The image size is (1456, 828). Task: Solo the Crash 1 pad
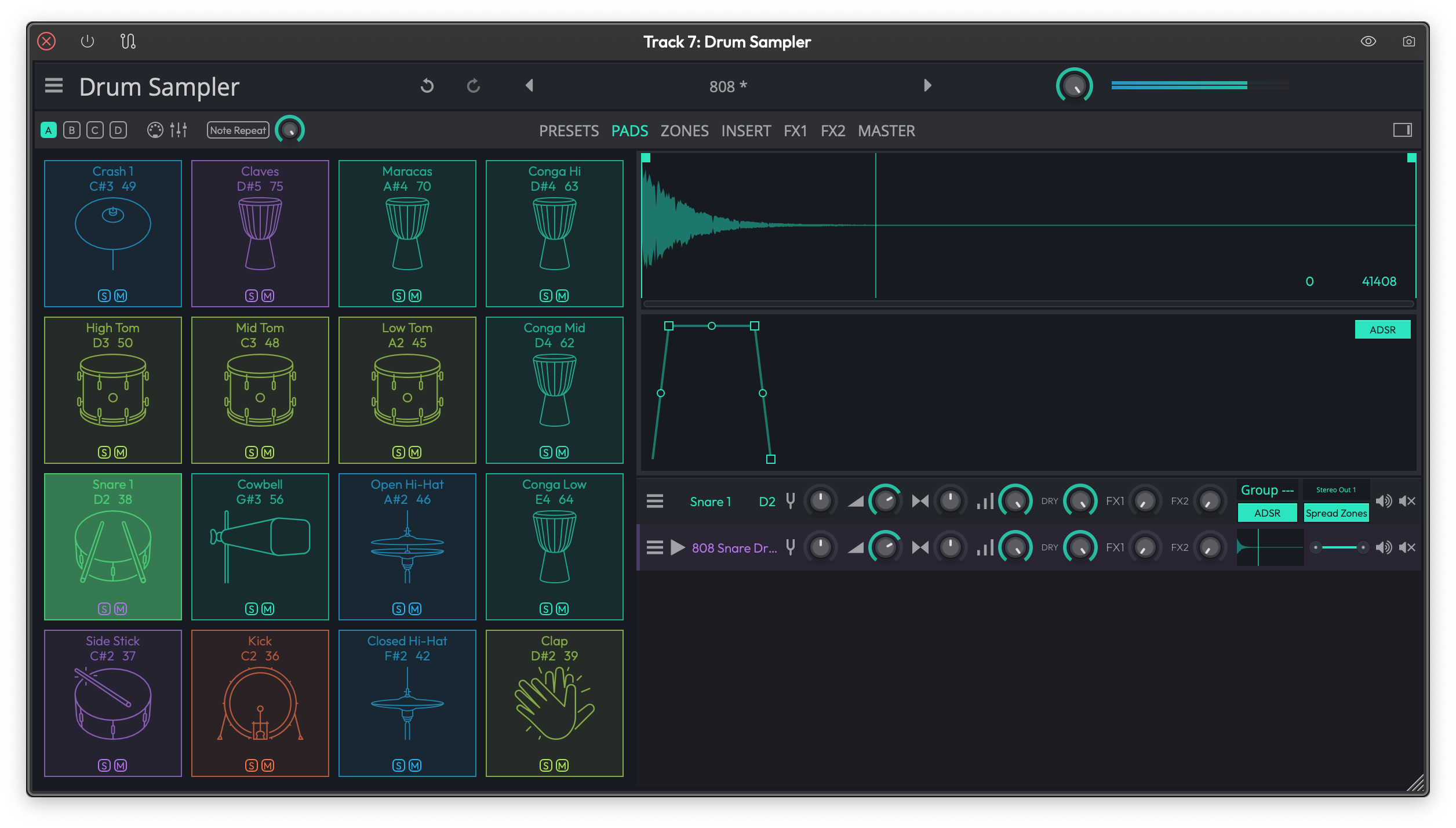[x=104, y=296]
